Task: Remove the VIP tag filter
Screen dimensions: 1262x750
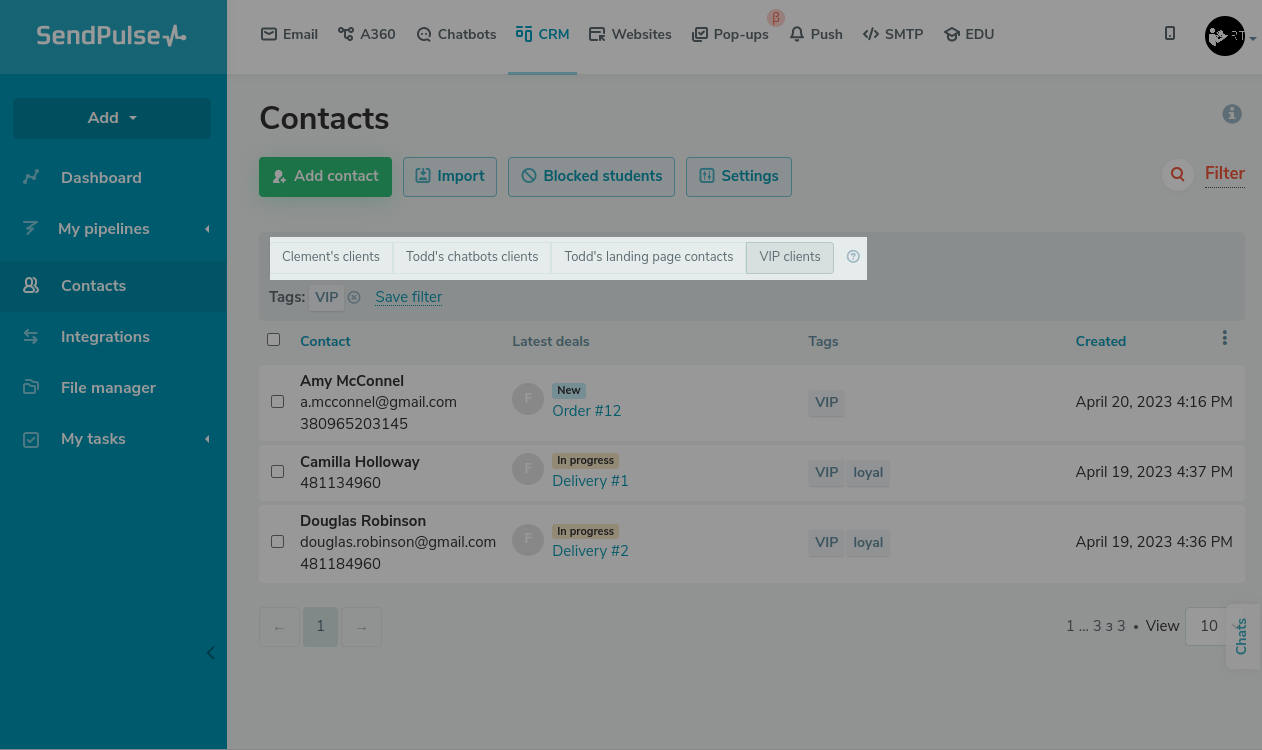Action: (354, 297)
